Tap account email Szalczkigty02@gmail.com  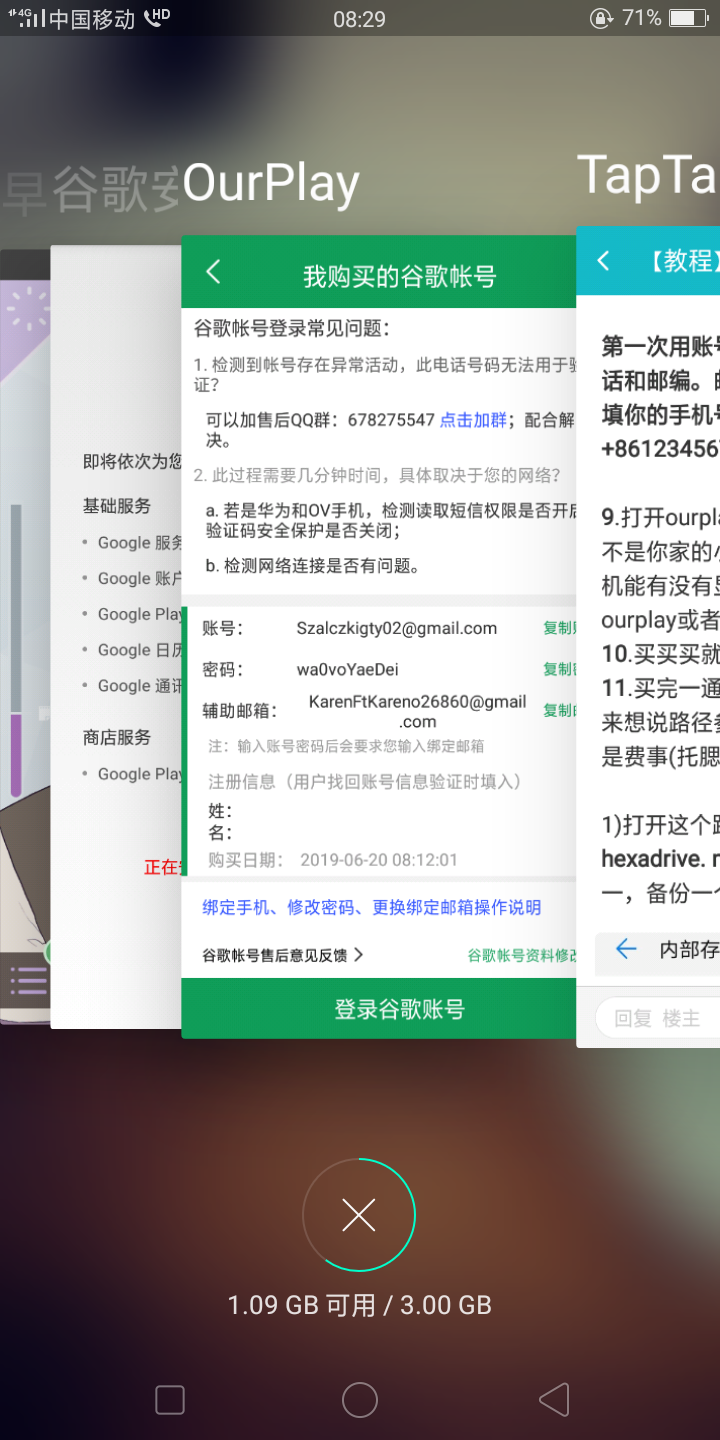tap(397, 628)
